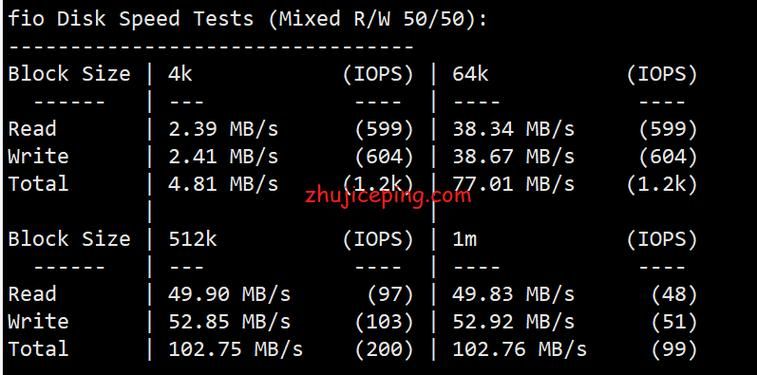Select the 52.85 MB/s write value
The image size is (757, 375).
pyautogui.click(x=230, y=322)
